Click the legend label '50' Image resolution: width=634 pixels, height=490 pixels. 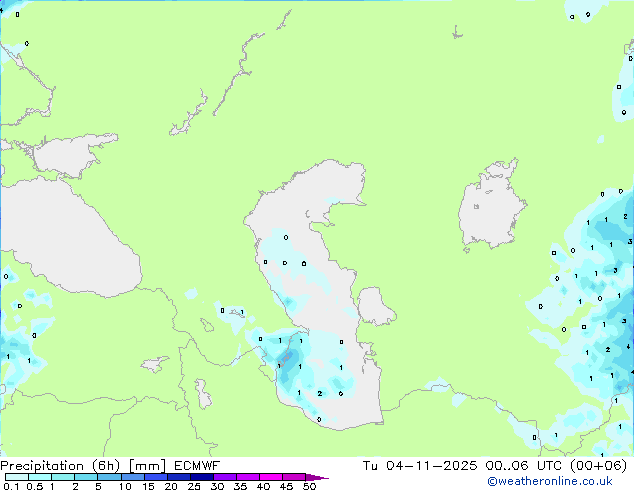point(309,486)
